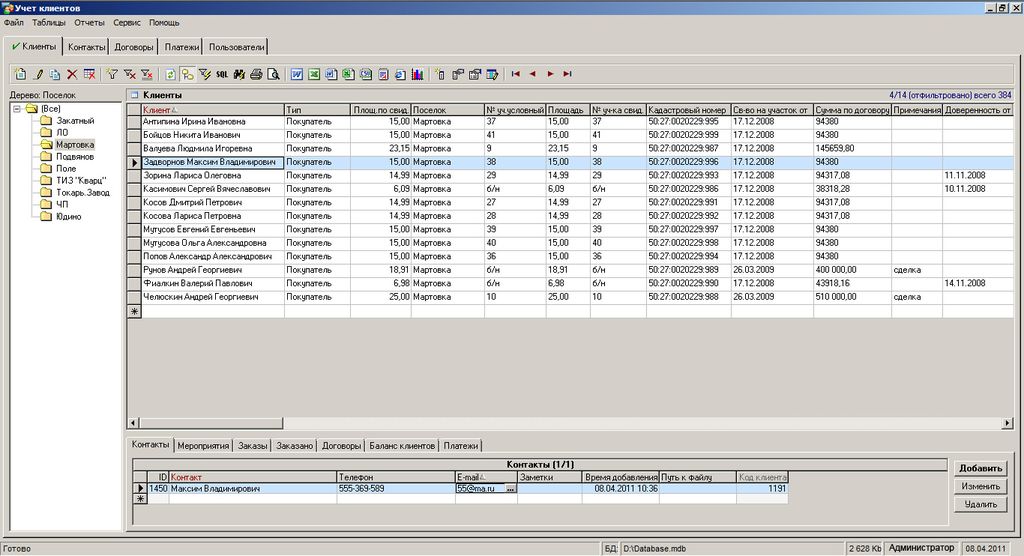The image size is (1024, 556).
Task: Open the Отчеты menu
Action: [x=89, y=22]
